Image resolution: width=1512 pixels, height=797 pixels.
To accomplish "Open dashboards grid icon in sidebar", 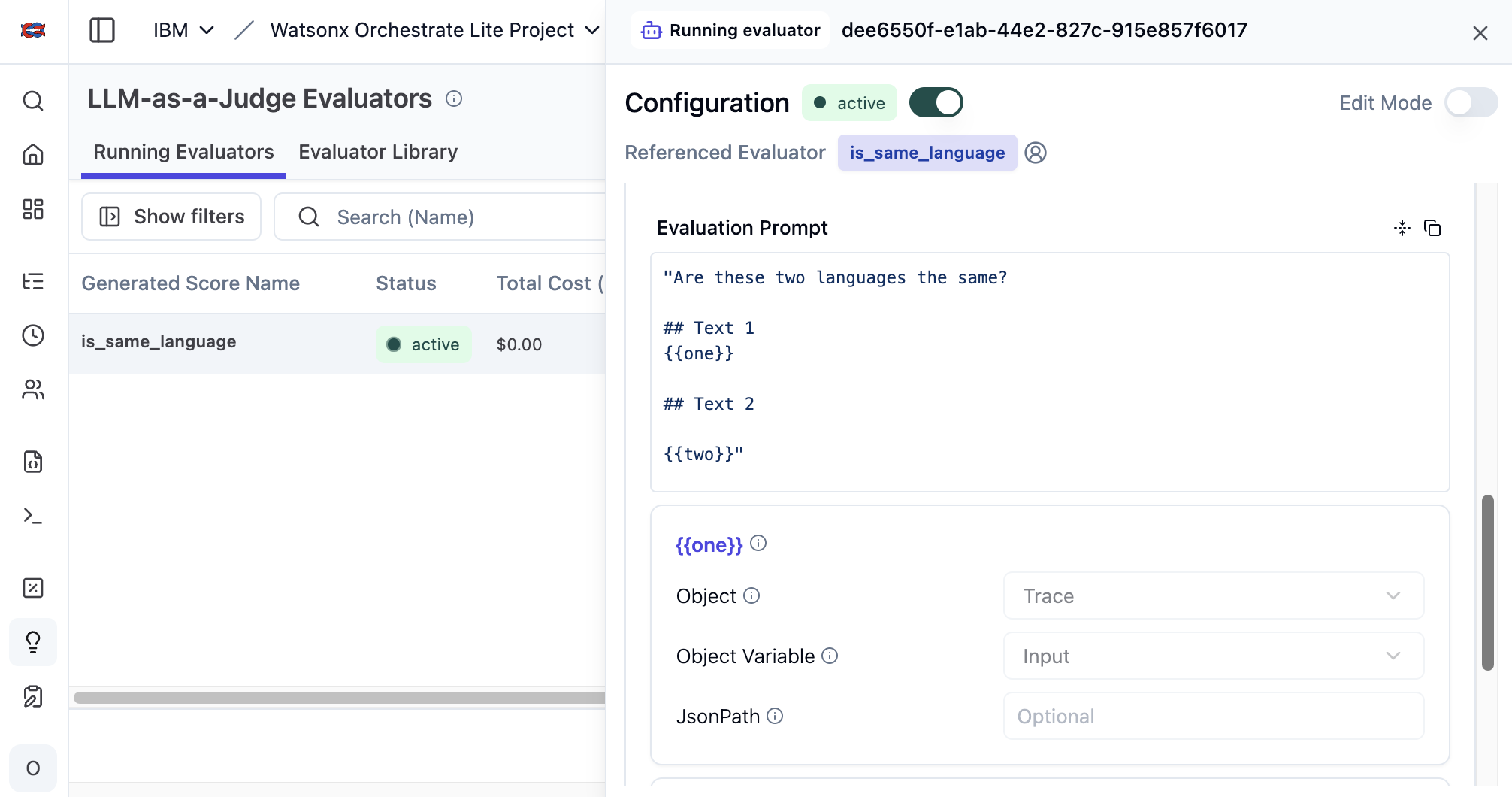I will point(33,209).
